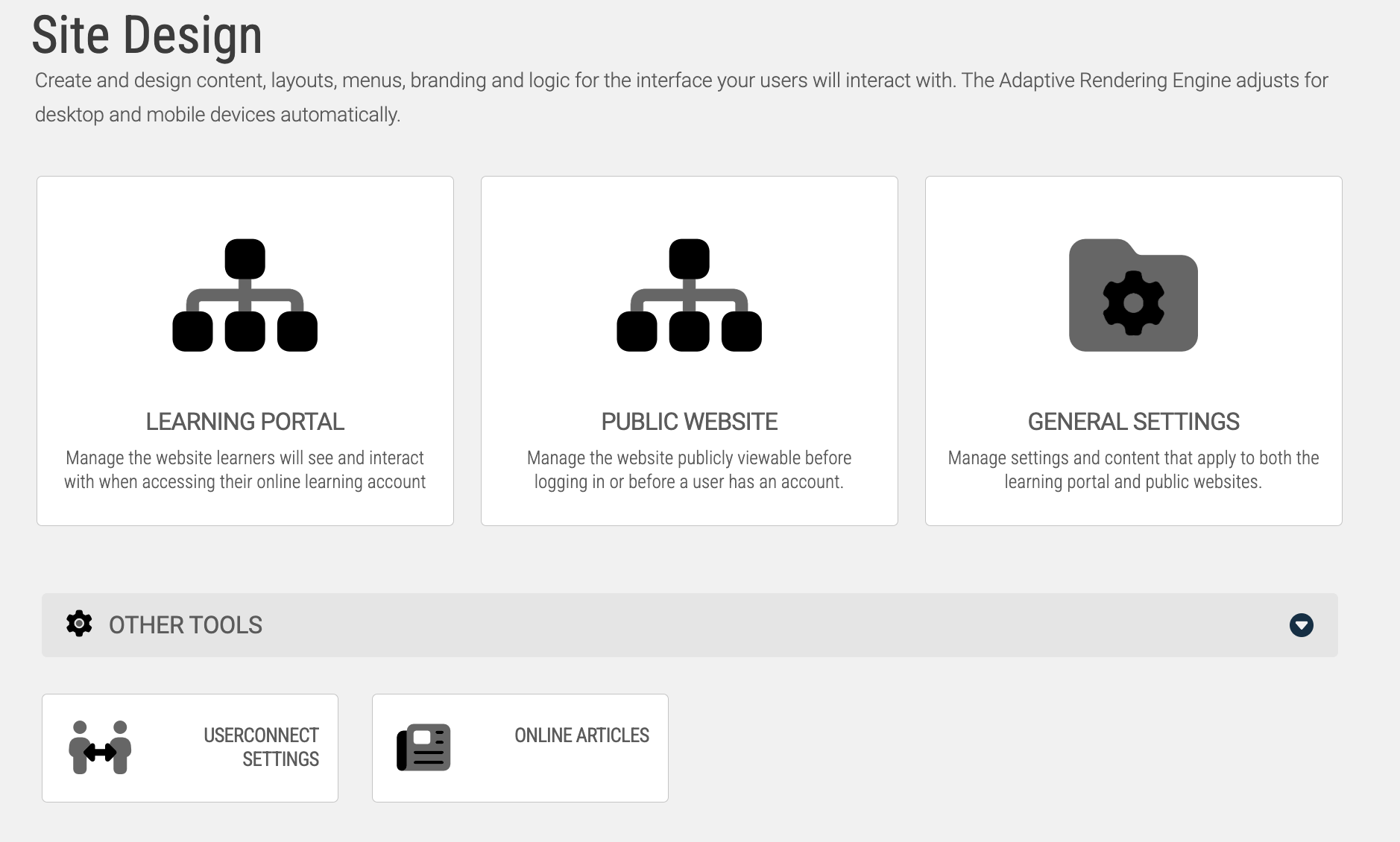
Task: Click the Adaptive Rendering Engine intro paragraph
Action: [681, 98]
